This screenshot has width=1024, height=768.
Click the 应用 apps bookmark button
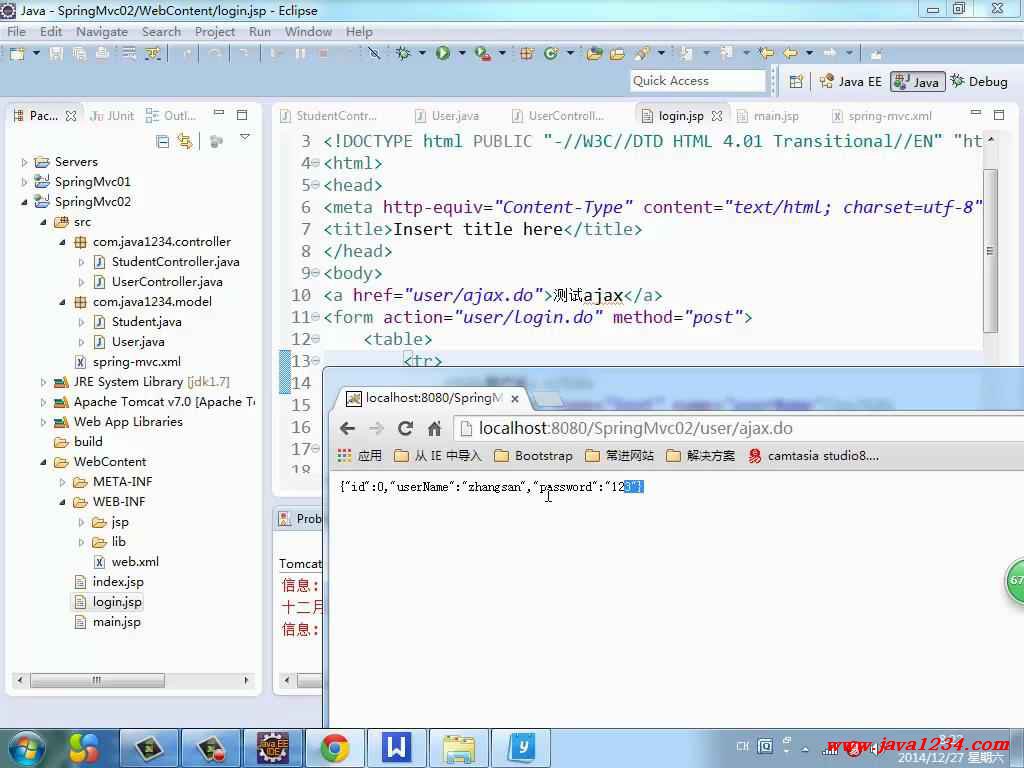point(360,456)
